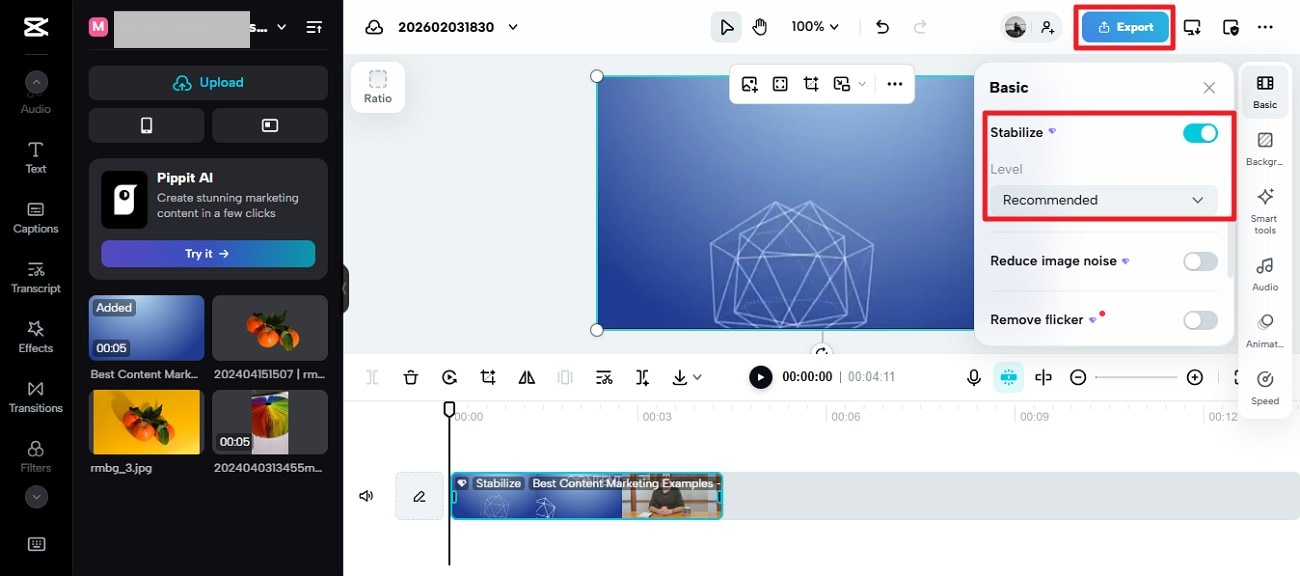Open the Text panel in sidebar

click(x=36, y=157)
